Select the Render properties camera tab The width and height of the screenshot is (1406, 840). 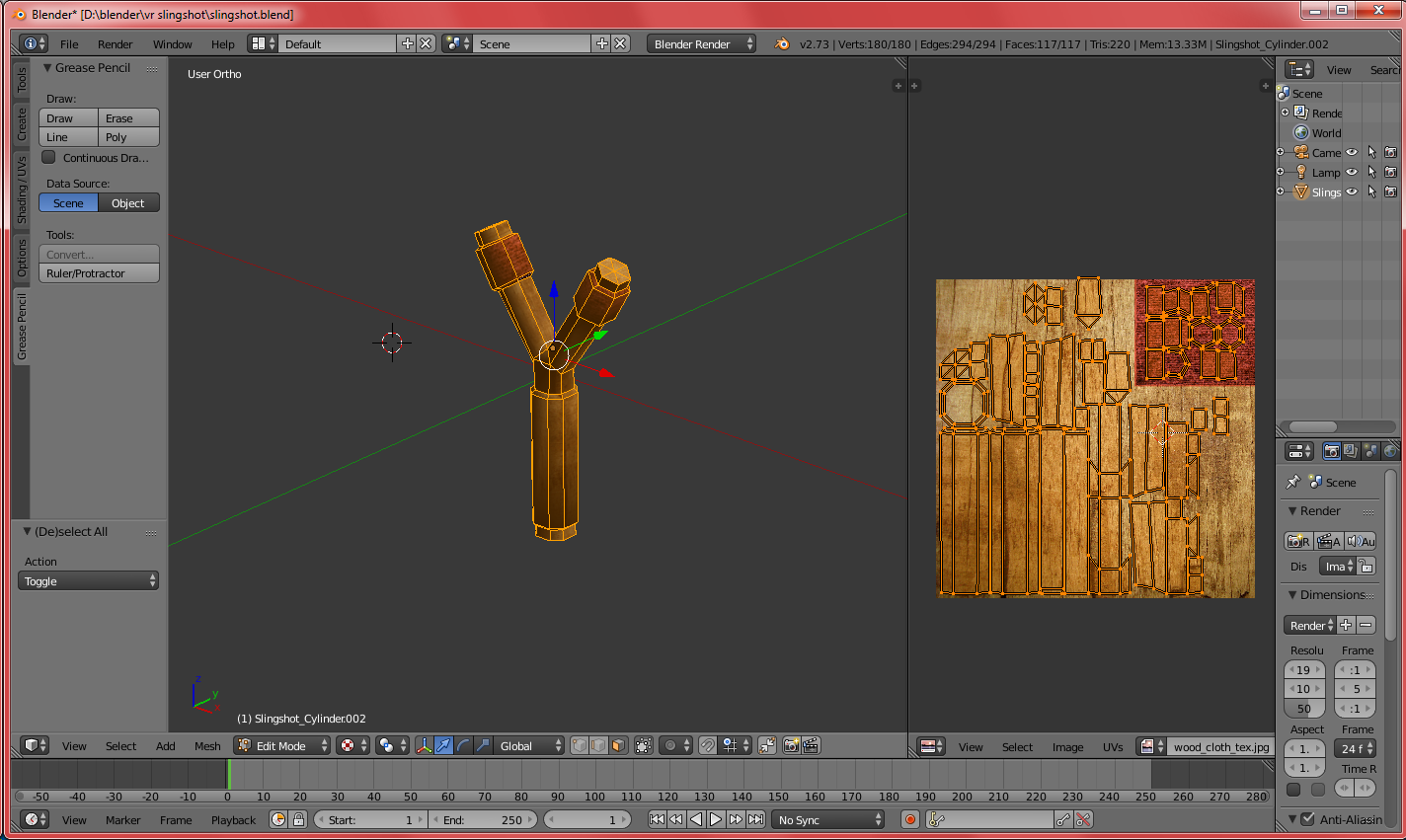(x=1331, y=451)
